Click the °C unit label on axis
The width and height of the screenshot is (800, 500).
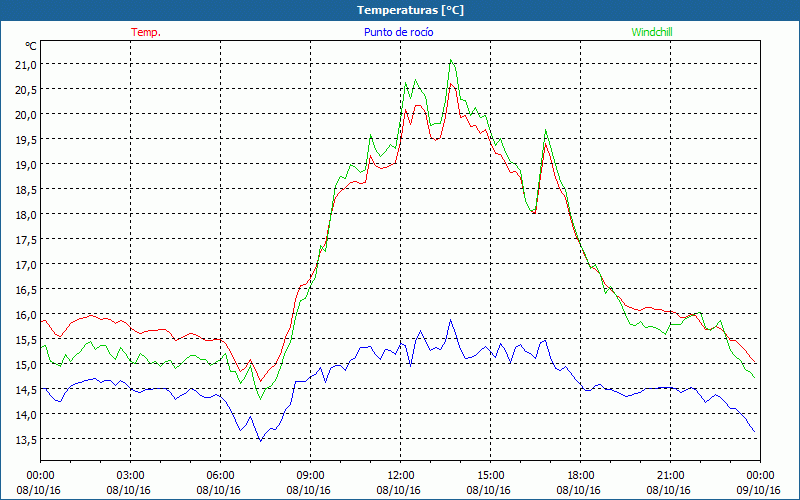pyautogui.click(x=31, y=46)
